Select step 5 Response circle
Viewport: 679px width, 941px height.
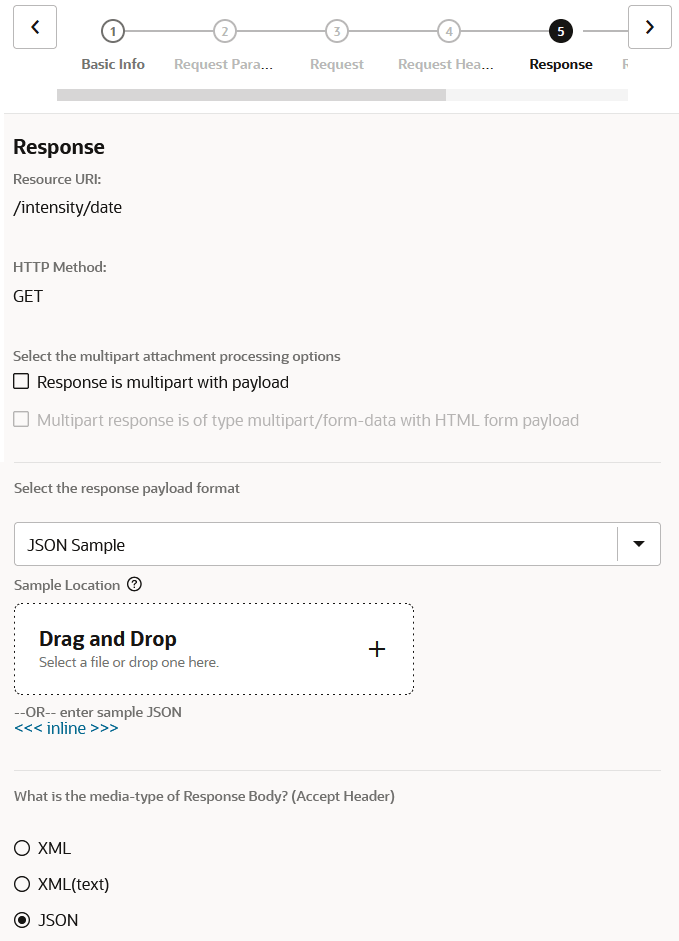pos(561,31)
